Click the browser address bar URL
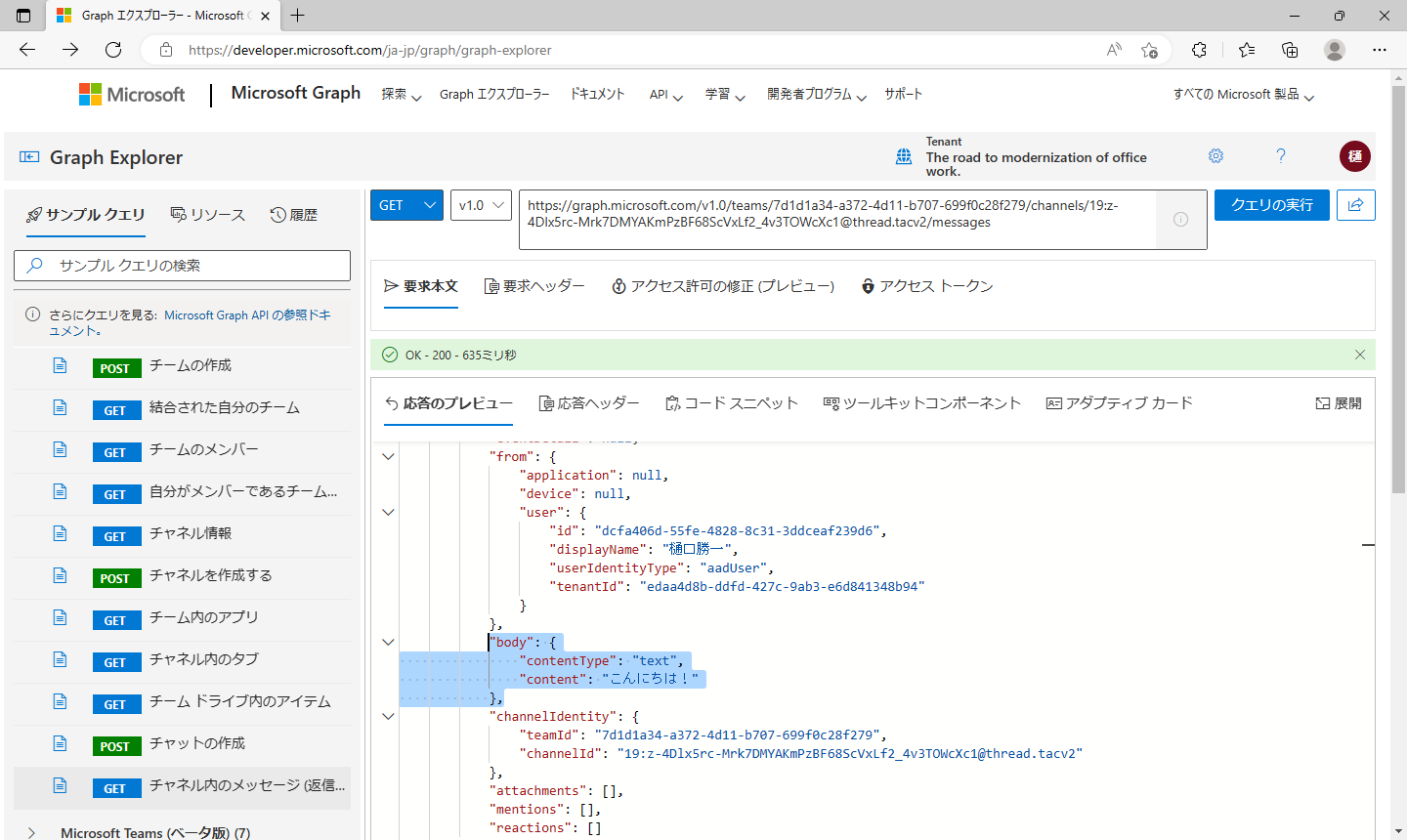The width and height of the screenshot is (1407, 840). tap(369, 50)
